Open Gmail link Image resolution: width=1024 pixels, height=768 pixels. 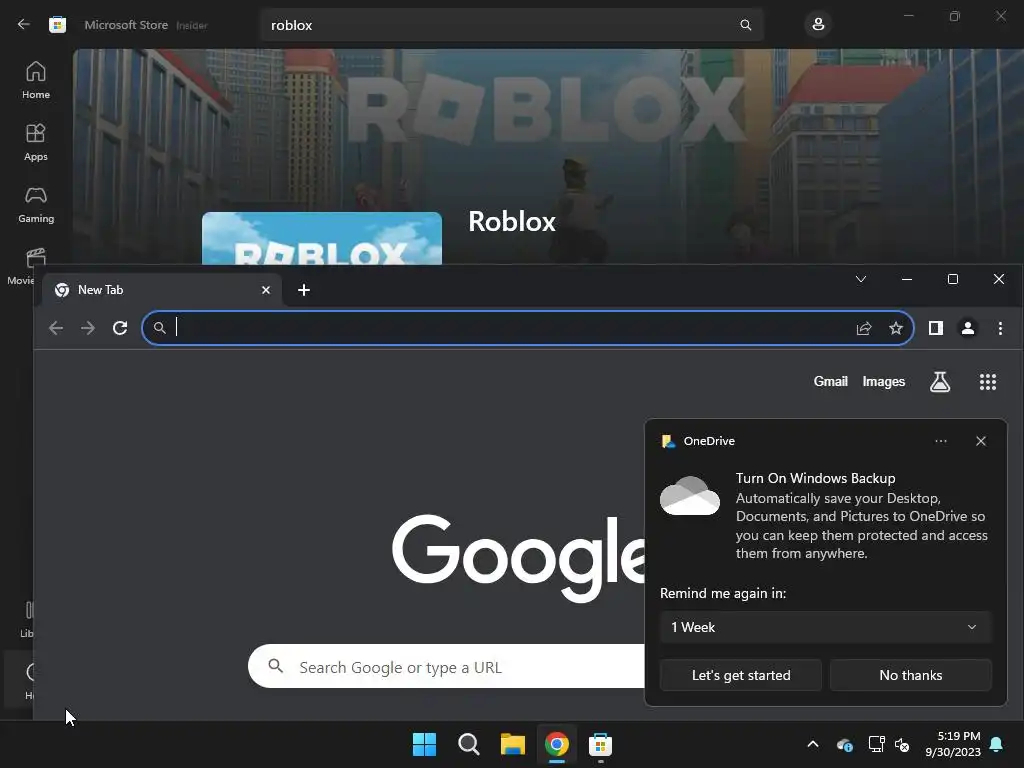tap(830, 381)
